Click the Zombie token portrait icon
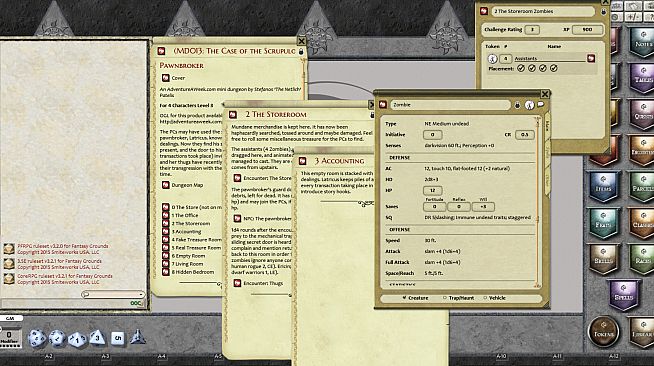This screenshot has width=654, height=366. 529,105
